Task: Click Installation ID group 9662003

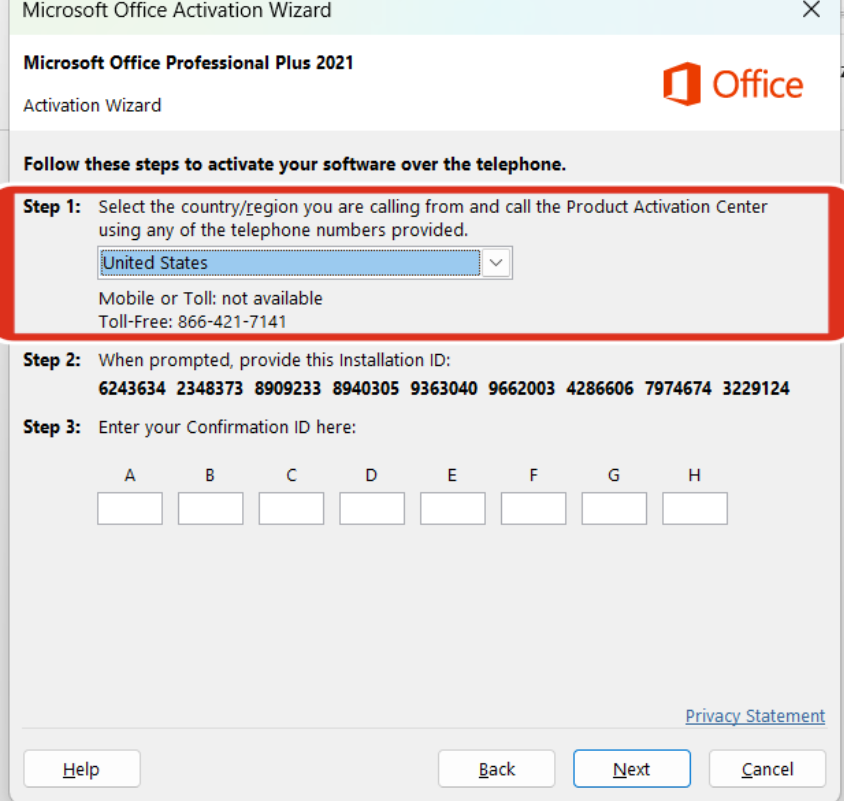Action: (x=522, y=388)
